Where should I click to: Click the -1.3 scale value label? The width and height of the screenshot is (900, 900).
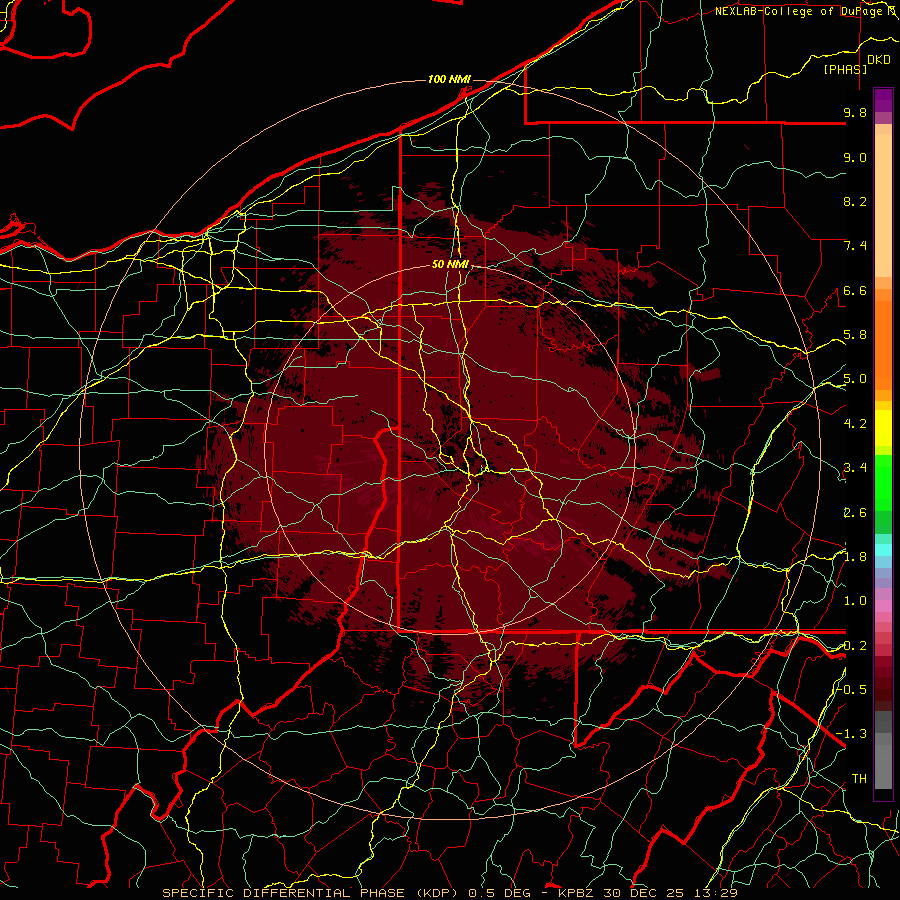pyautogui.click(x=852, y=735)
